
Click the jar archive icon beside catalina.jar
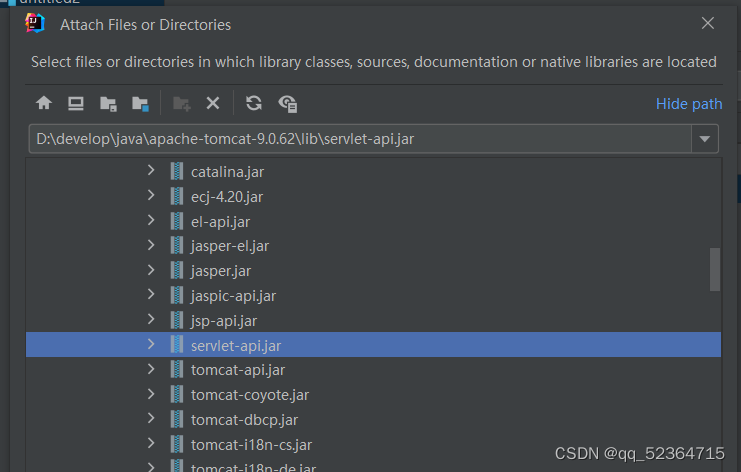point(177,171)
